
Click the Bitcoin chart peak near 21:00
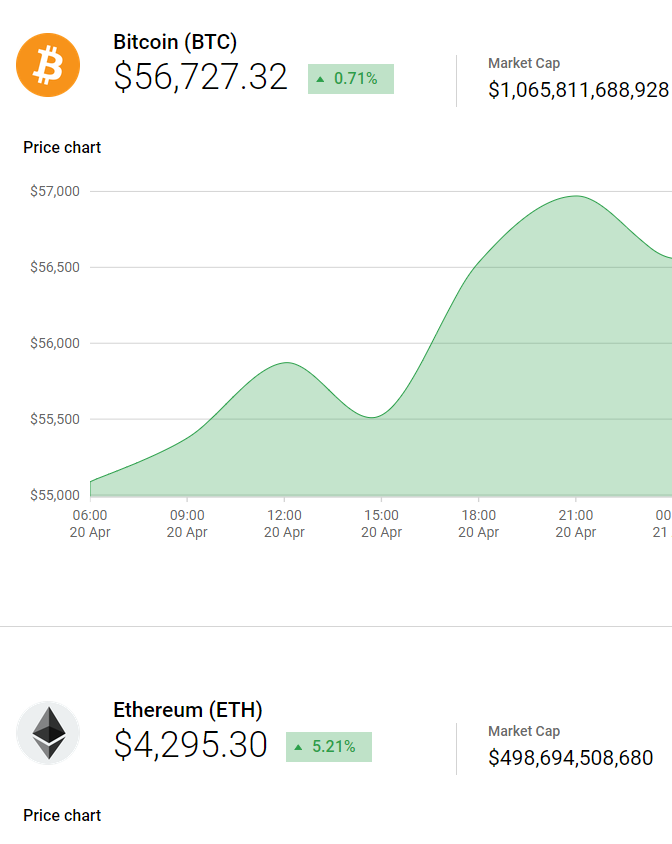pos(576,196)
